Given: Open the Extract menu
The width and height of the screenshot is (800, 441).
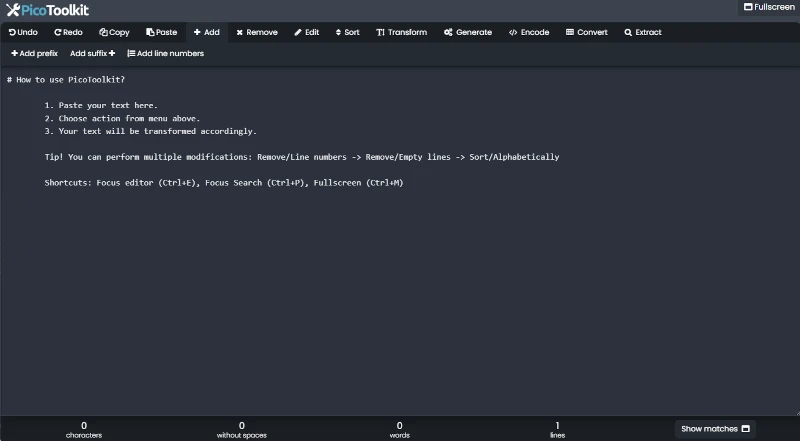Looking at the screenshot, I should coord(643,32).
